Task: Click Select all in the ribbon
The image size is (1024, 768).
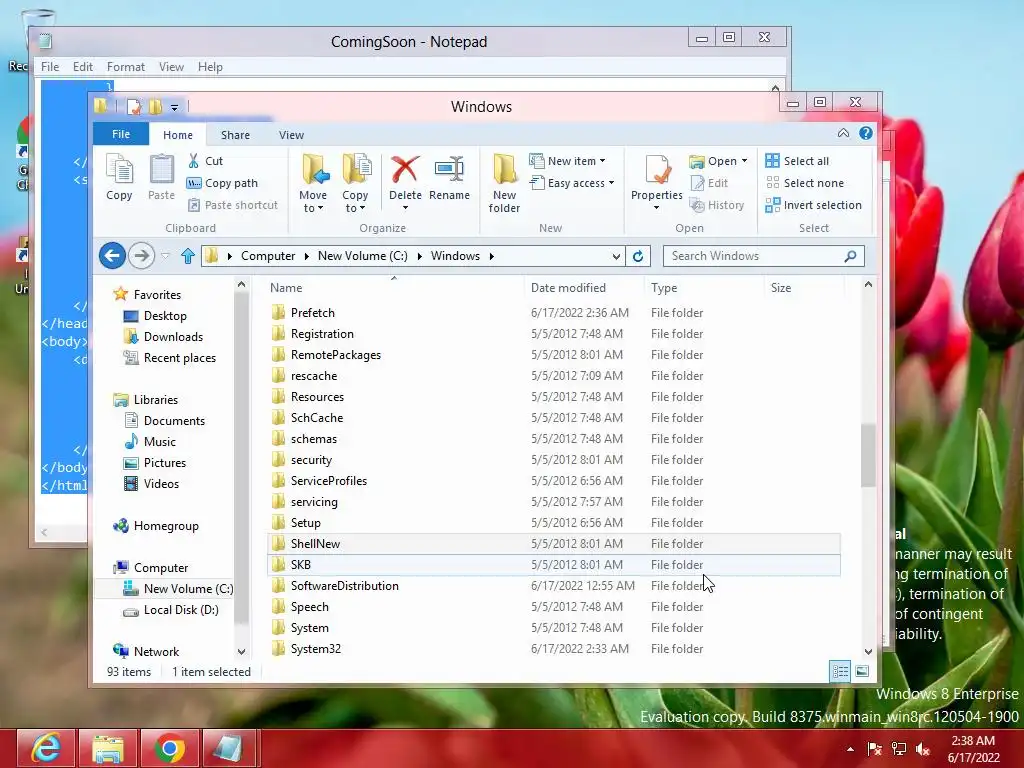Action: (797, 161)
